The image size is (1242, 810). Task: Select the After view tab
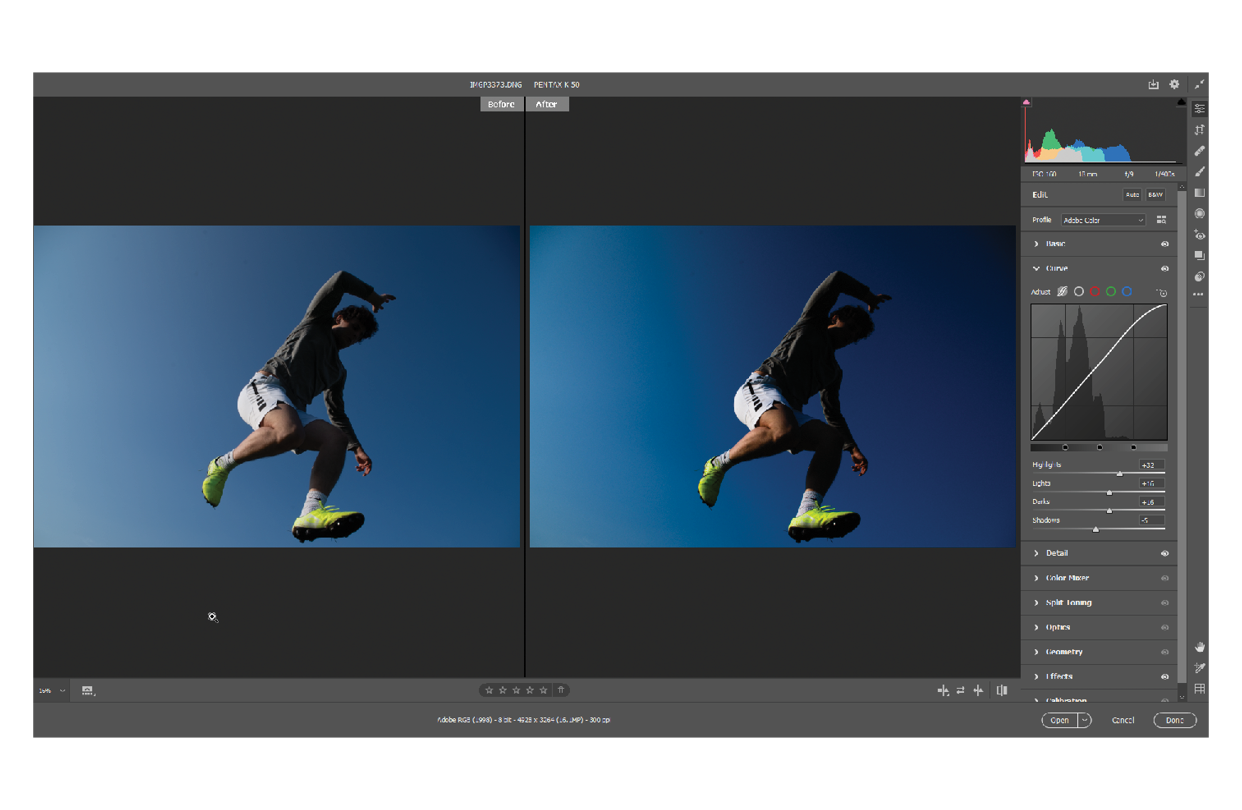[x=547, y=104]
